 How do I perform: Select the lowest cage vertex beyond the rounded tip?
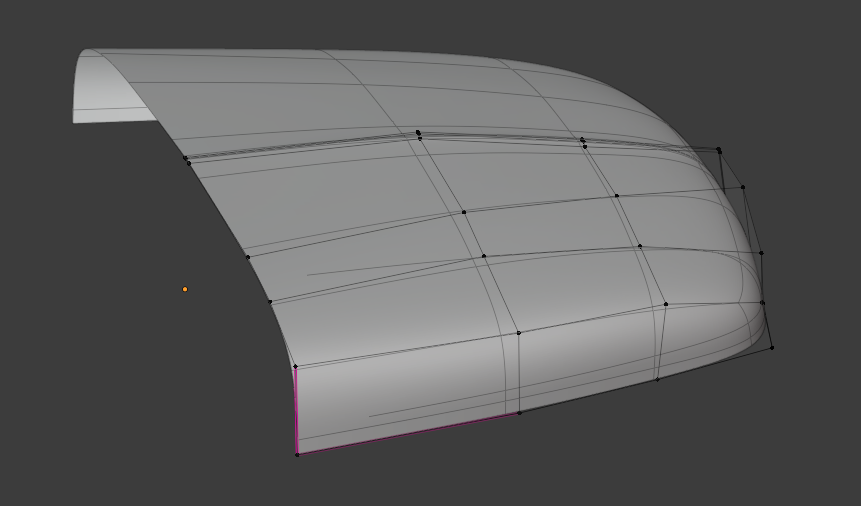(x=772, y=347)
